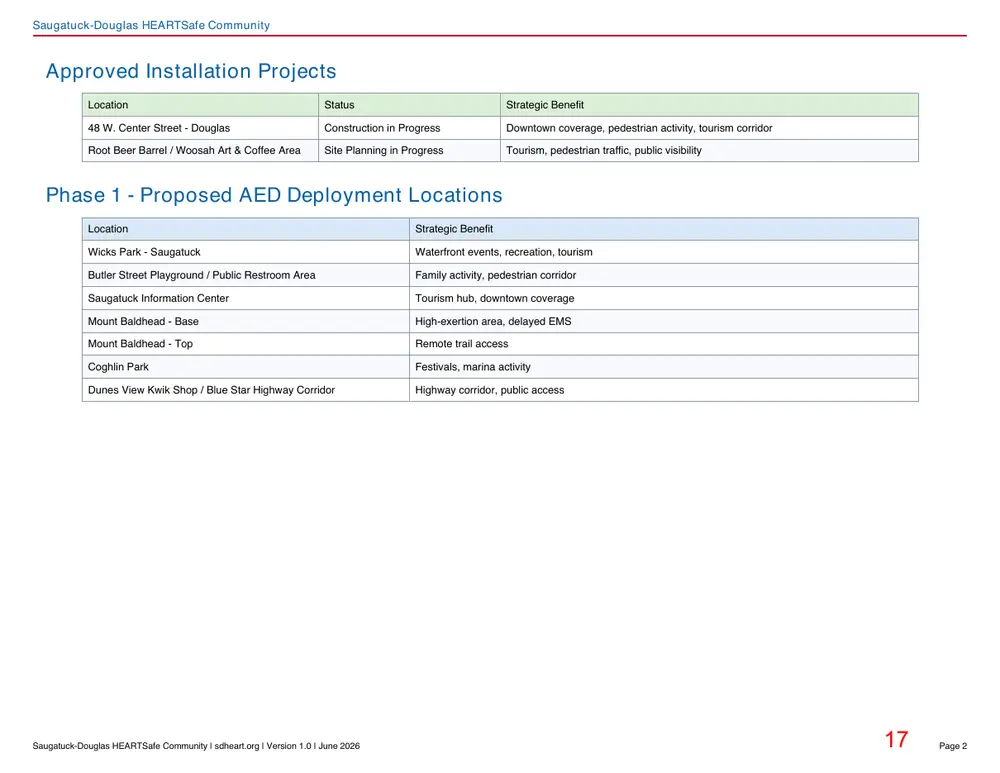
Task: Select the Saugatuck Information Center row
Action: [x=500, y=298]
